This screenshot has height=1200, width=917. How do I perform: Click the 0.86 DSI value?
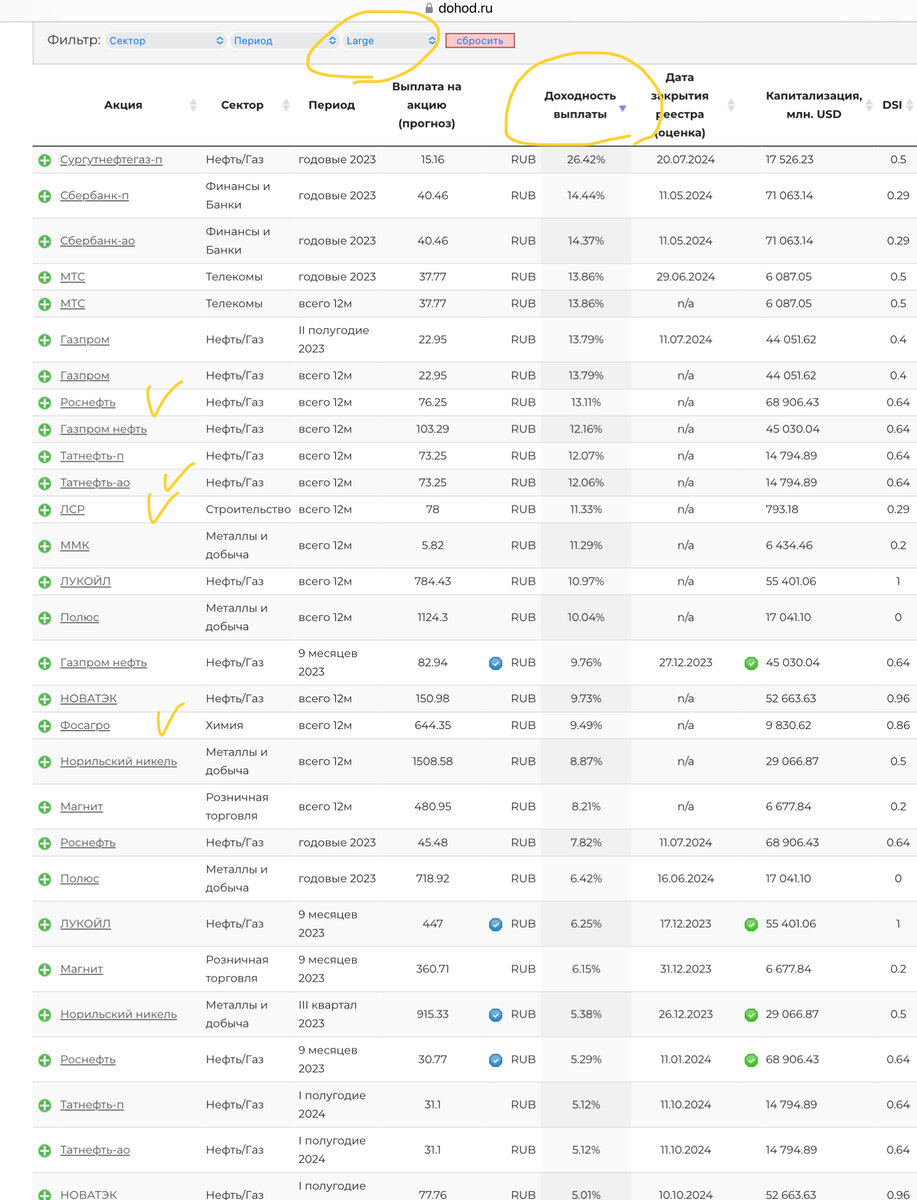pos(898,726)
